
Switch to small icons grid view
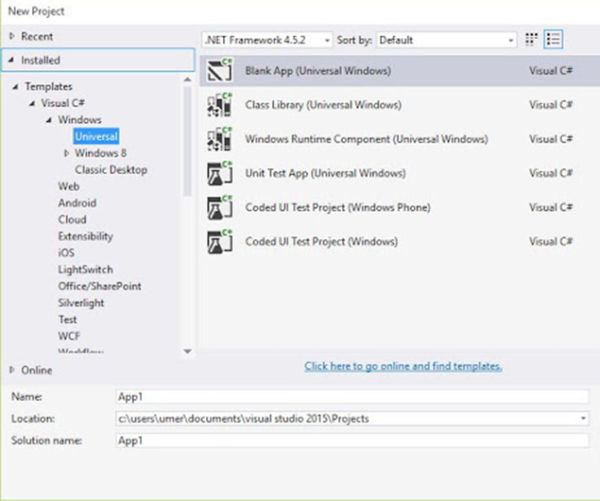(531, 39)
